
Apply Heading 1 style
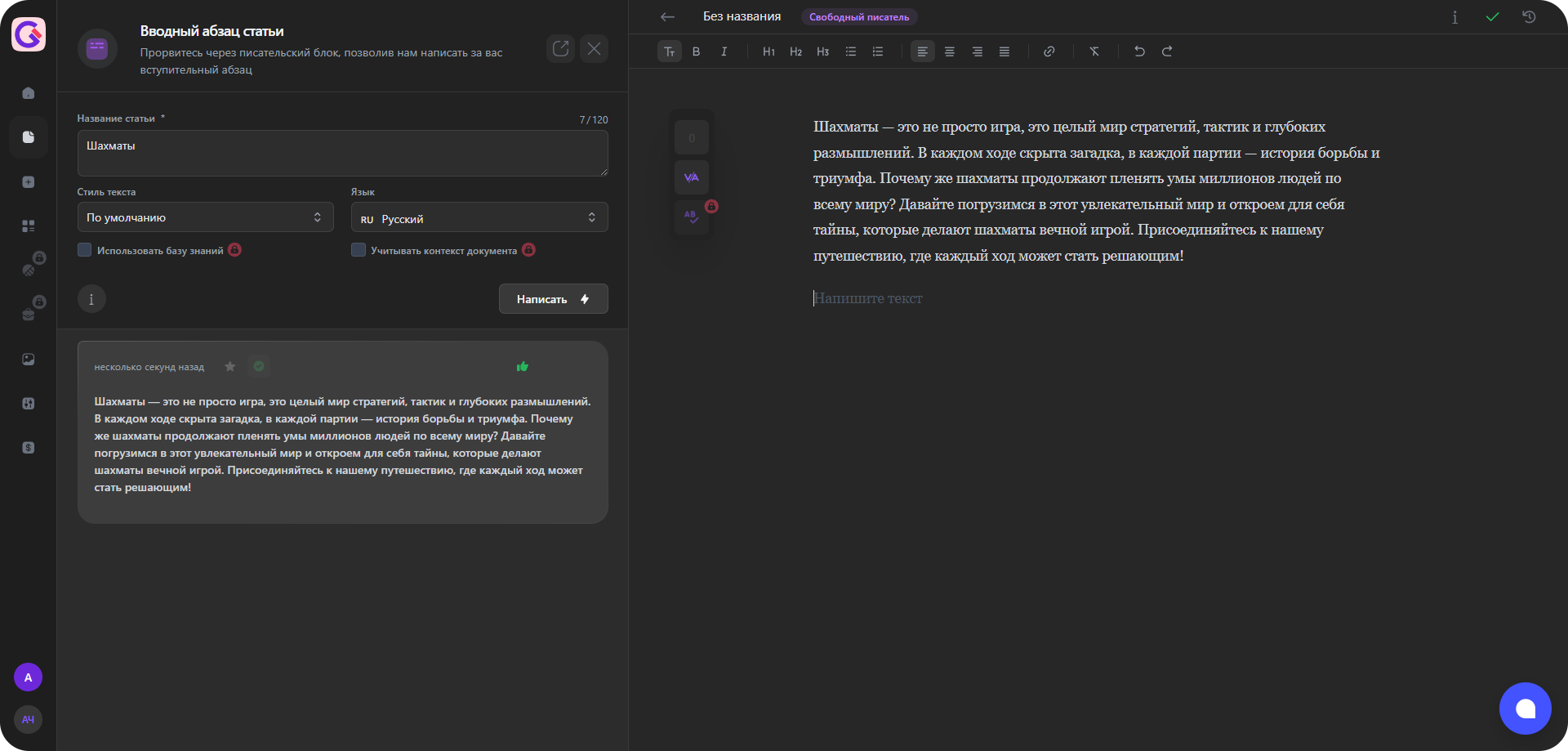768,51
